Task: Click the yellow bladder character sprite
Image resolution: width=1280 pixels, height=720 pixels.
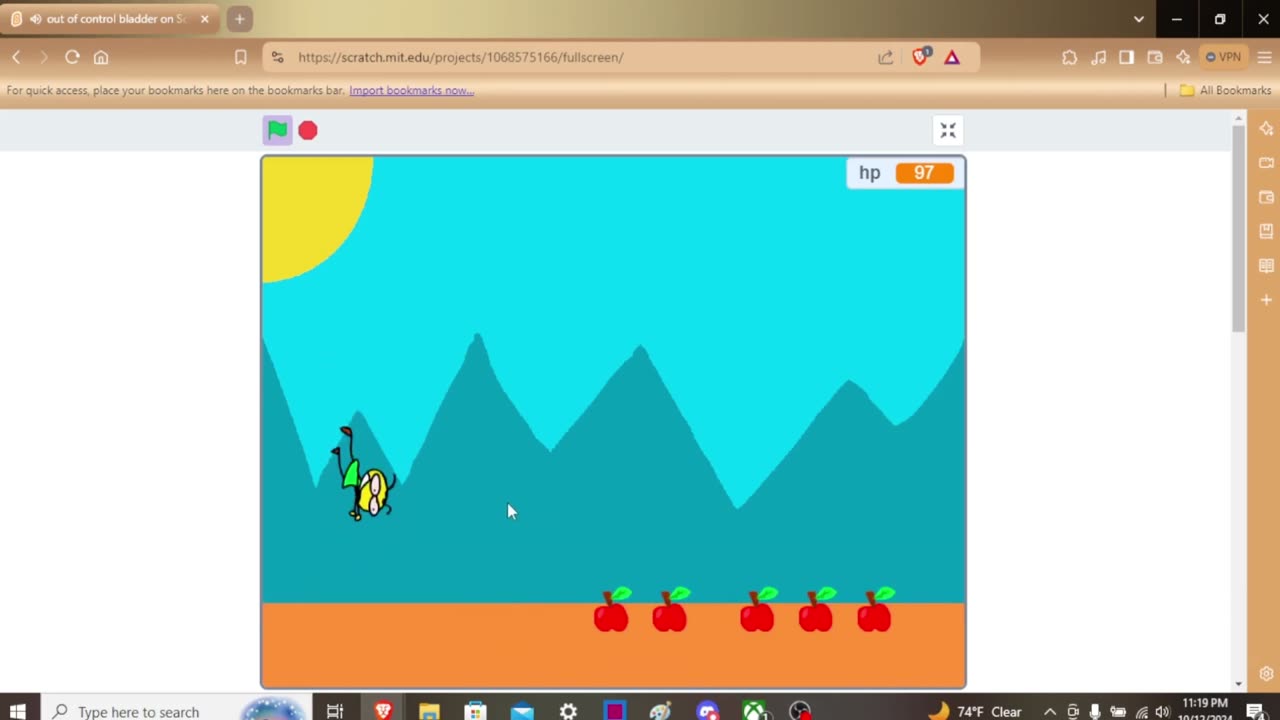Action: (363, 475)
